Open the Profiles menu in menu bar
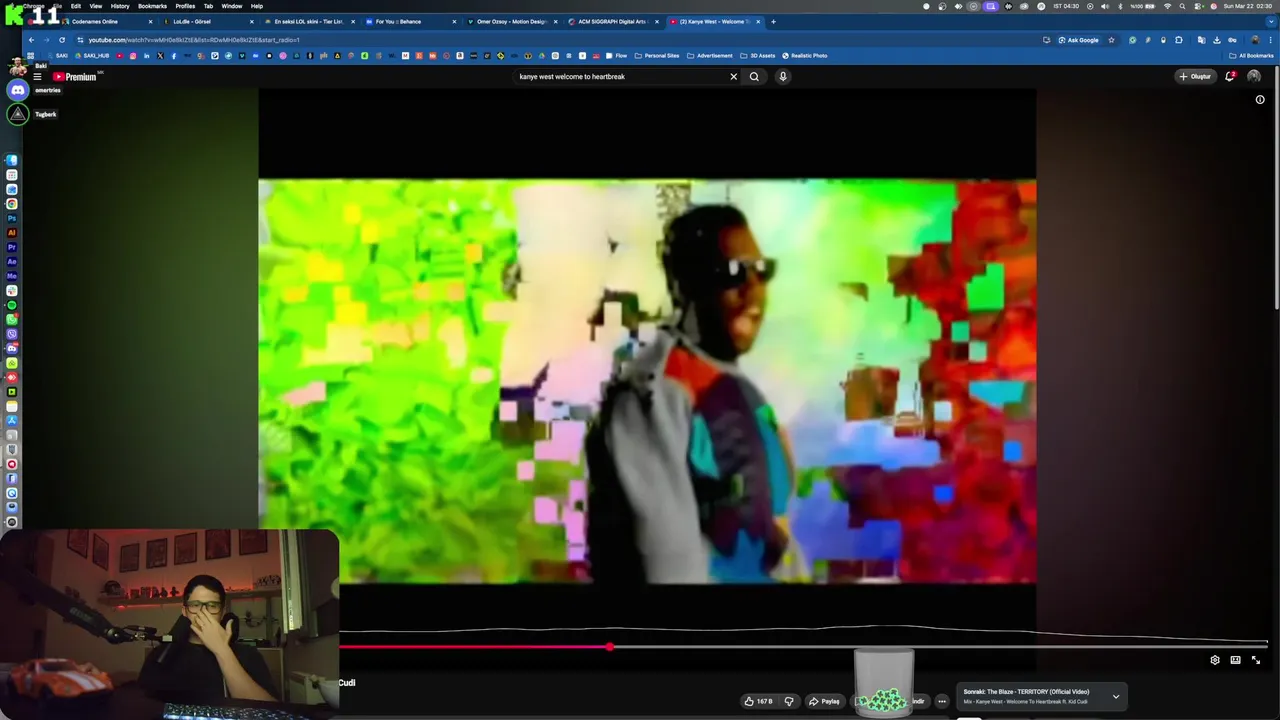Viewport: 1280px width, 720px height. click(x=185, y=6)
